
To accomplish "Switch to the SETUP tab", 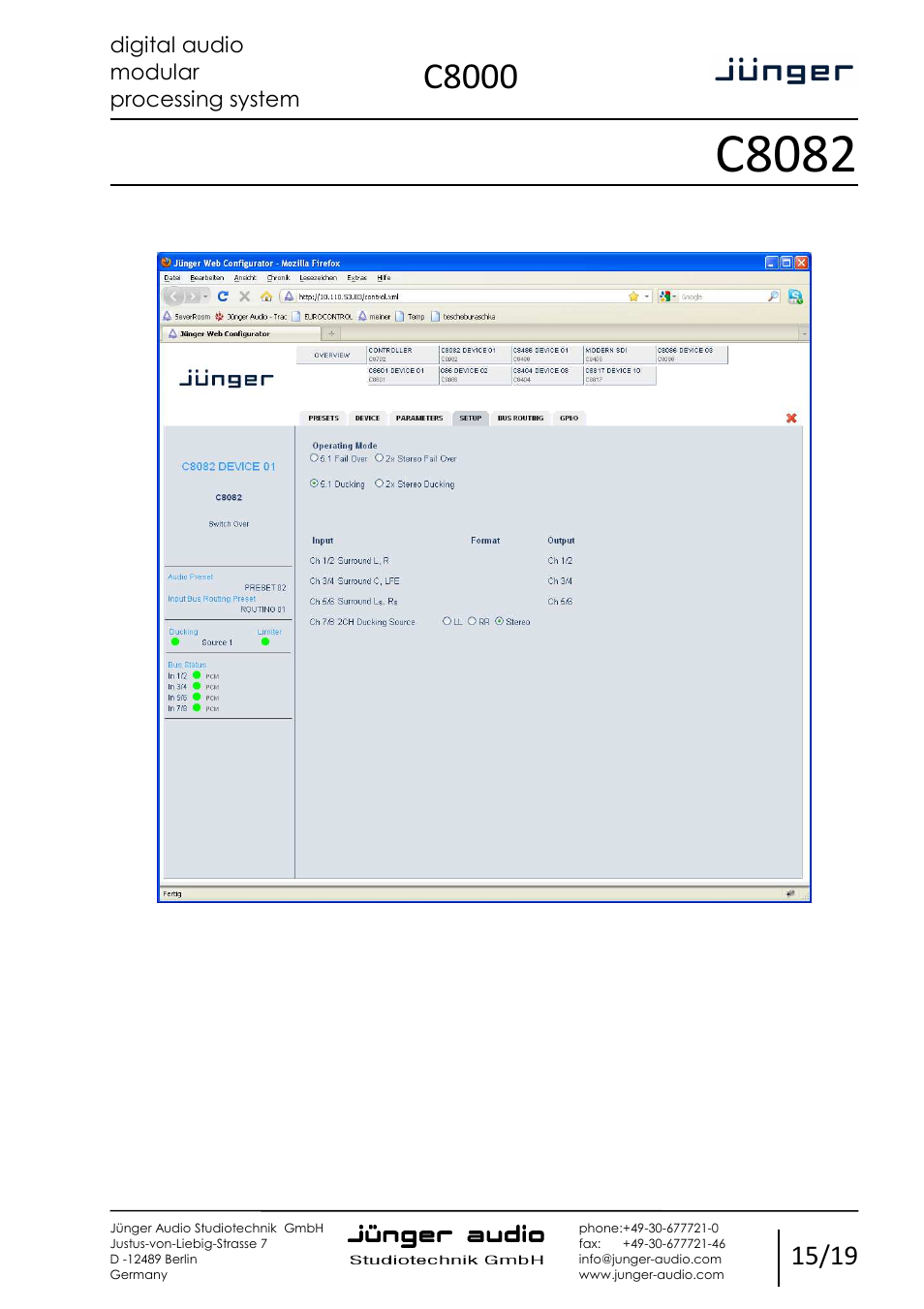I will coord(471,419).
